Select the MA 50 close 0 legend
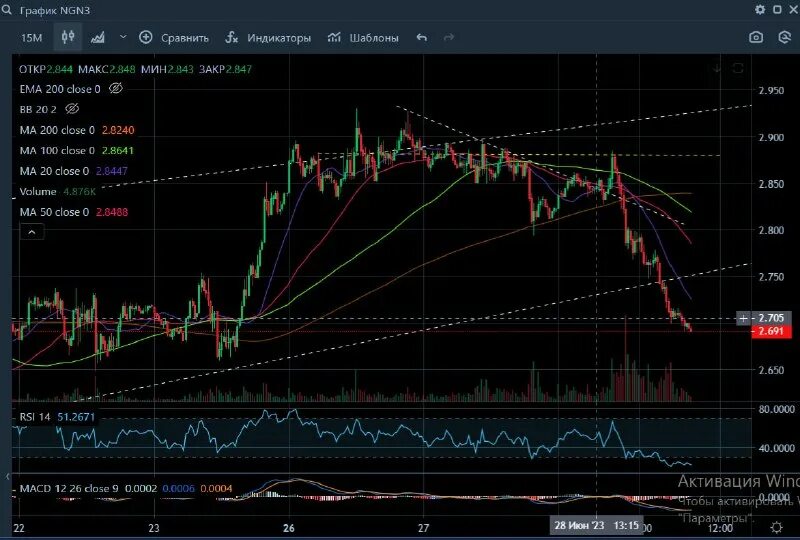 pyautogui.click(x=54, y=212)
